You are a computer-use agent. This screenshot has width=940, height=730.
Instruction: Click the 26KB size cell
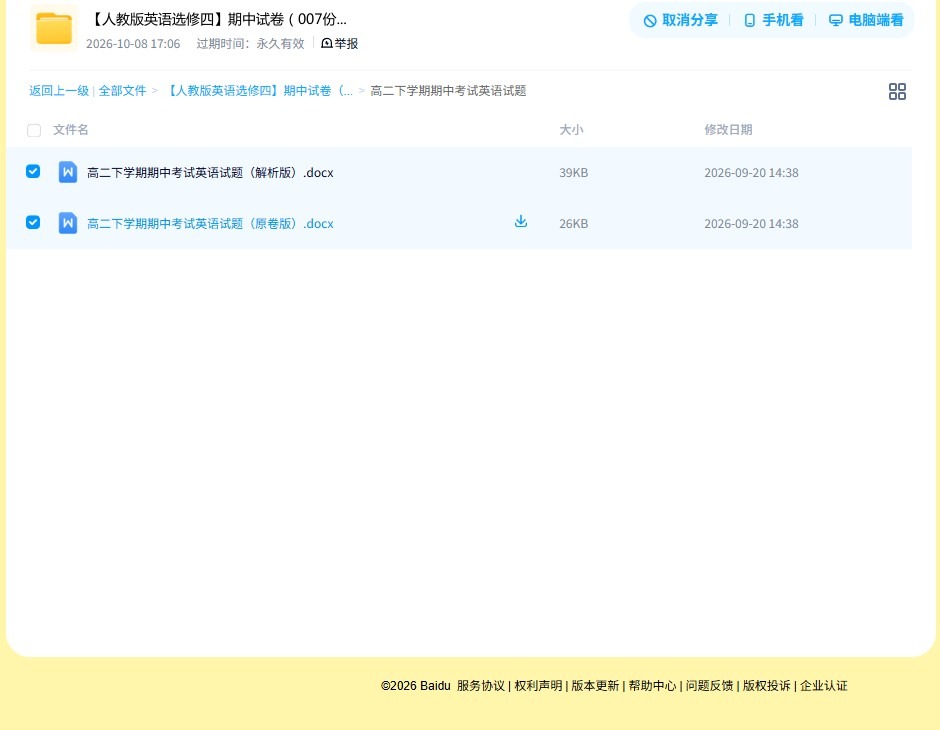tap(574, 224)
